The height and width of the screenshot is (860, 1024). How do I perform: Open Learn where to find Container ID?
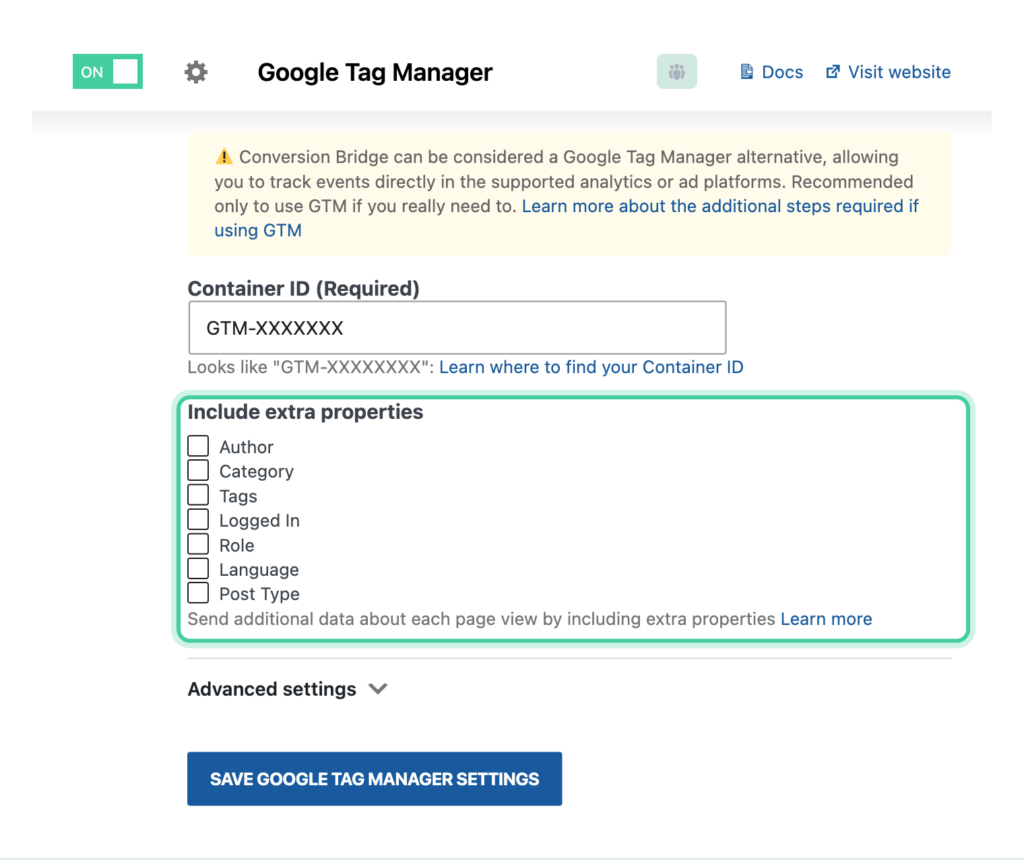point(591,367)
